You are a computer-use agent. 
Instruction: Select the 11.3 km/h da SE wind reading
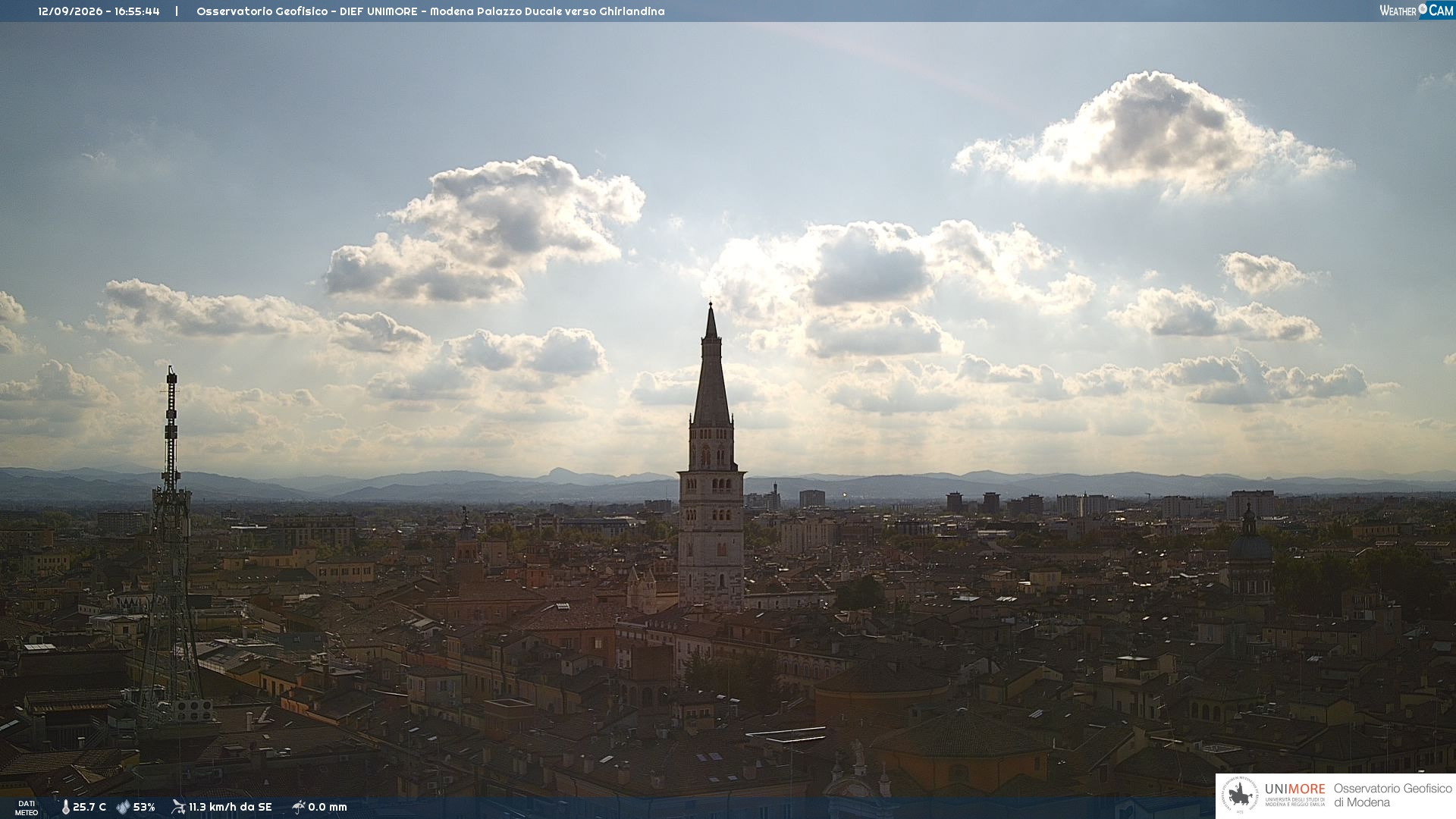pos(230,808)
